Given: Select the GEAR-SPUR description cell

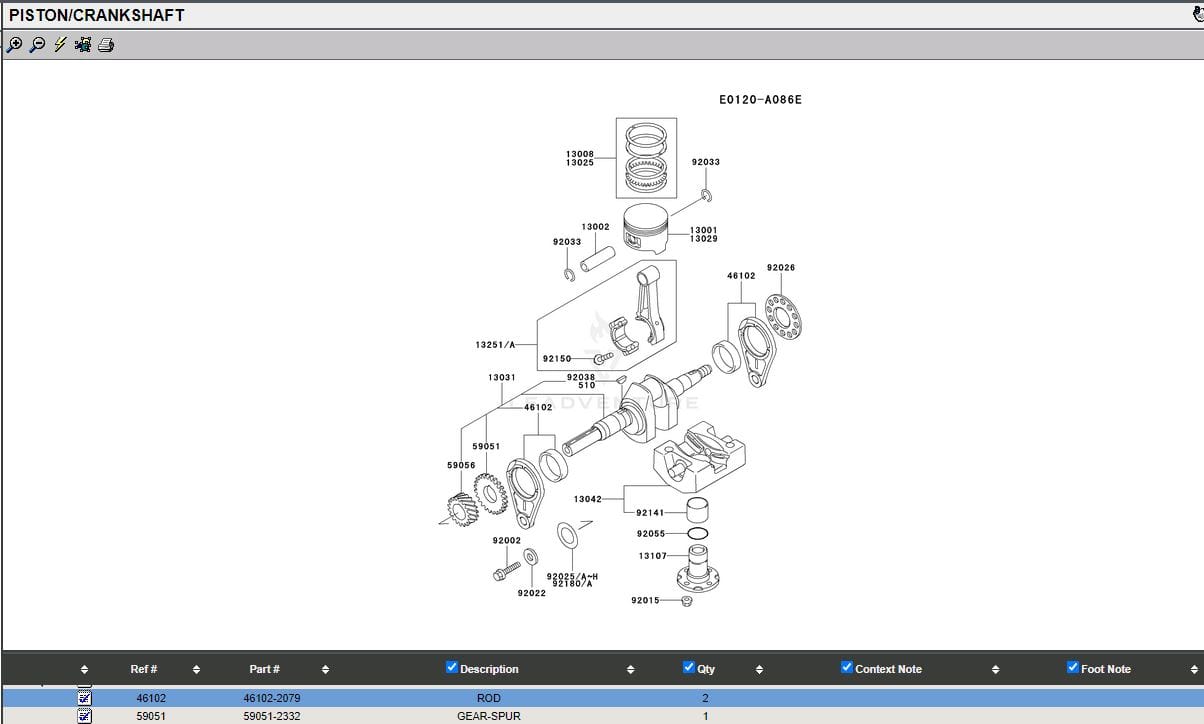Looking at the screenshot, I should point(488,716).
